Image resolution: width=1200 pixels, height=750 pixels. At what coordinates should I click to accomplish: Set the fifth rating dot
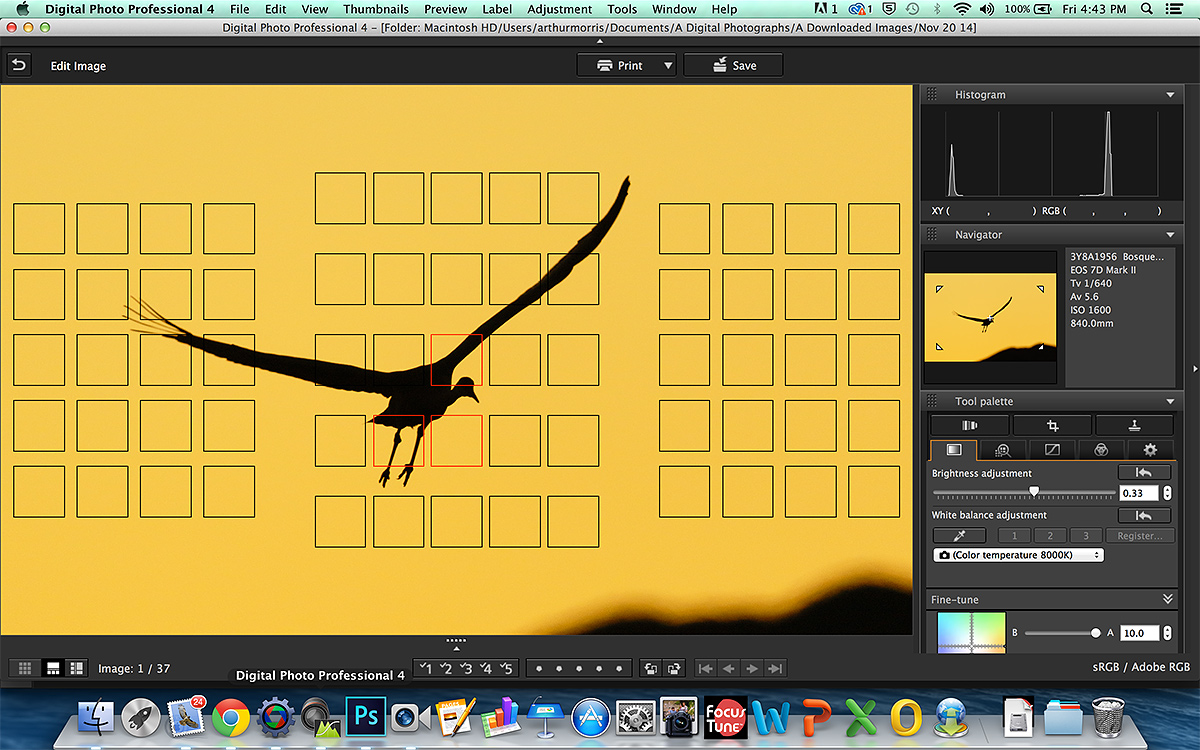[617, 669]
